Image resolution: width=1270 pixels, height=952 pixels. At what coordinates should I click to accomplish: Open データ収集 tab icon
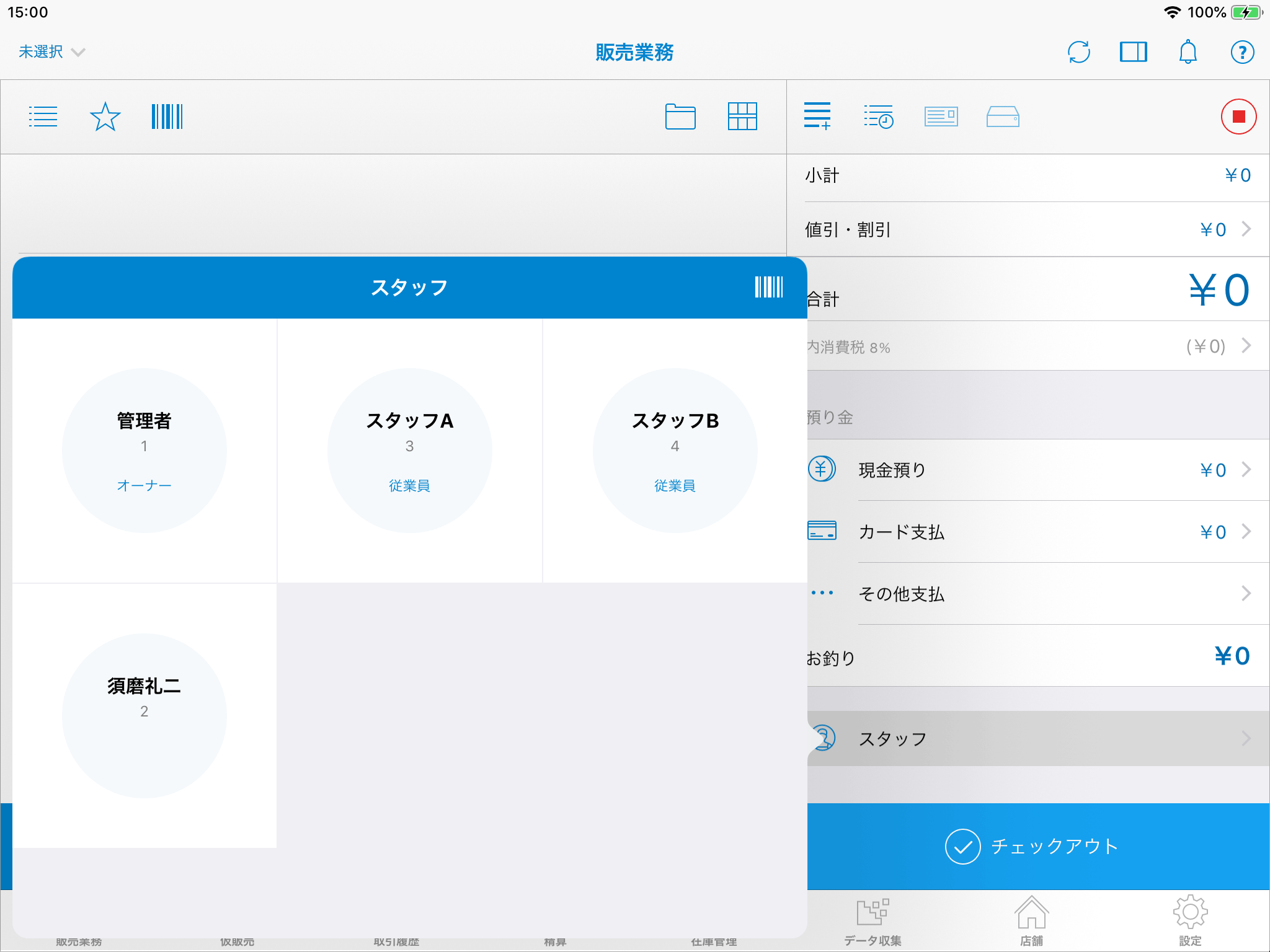tap(873, 921)
